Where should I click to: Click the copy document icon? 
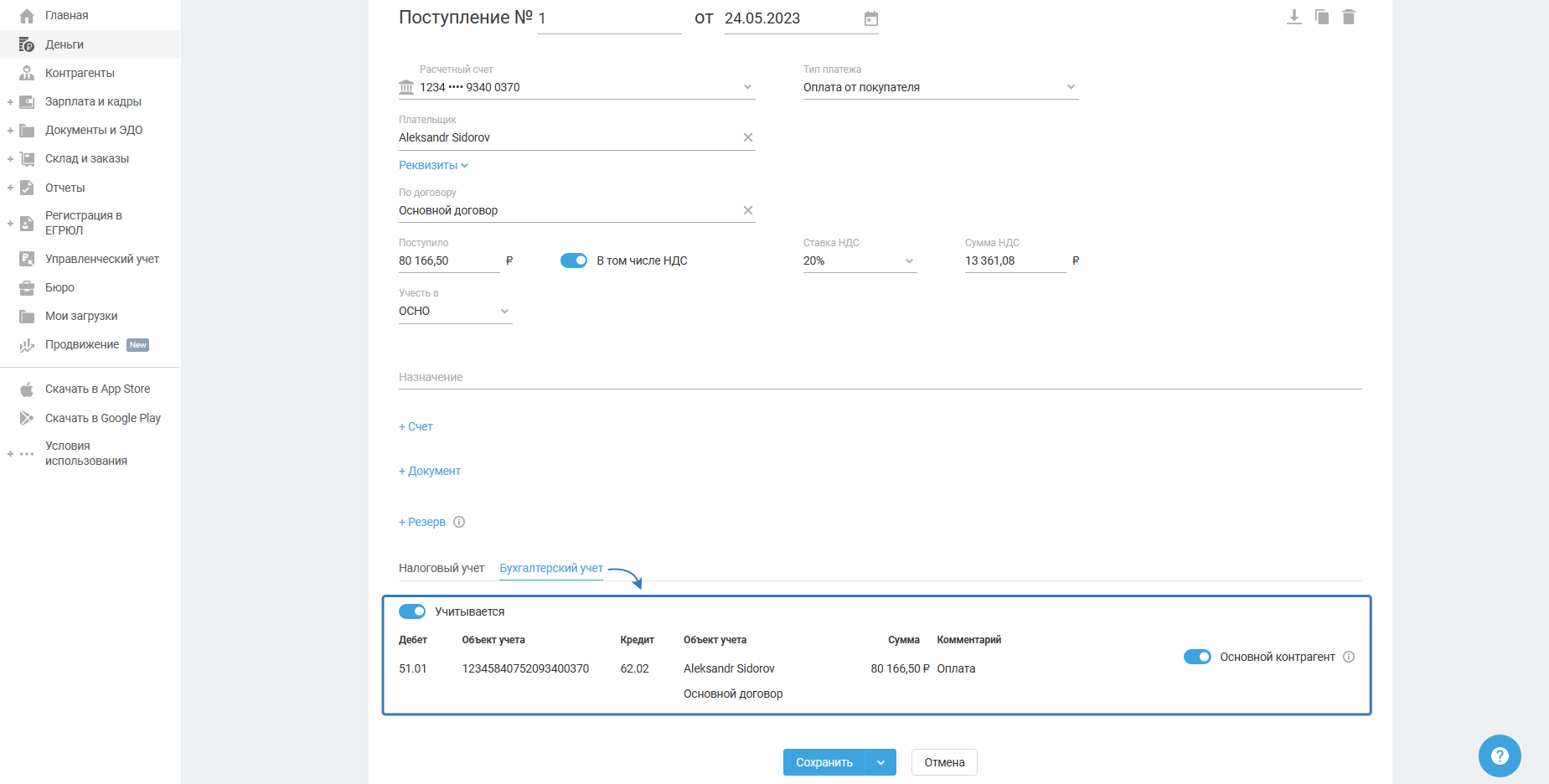[x=1321, y=17]
